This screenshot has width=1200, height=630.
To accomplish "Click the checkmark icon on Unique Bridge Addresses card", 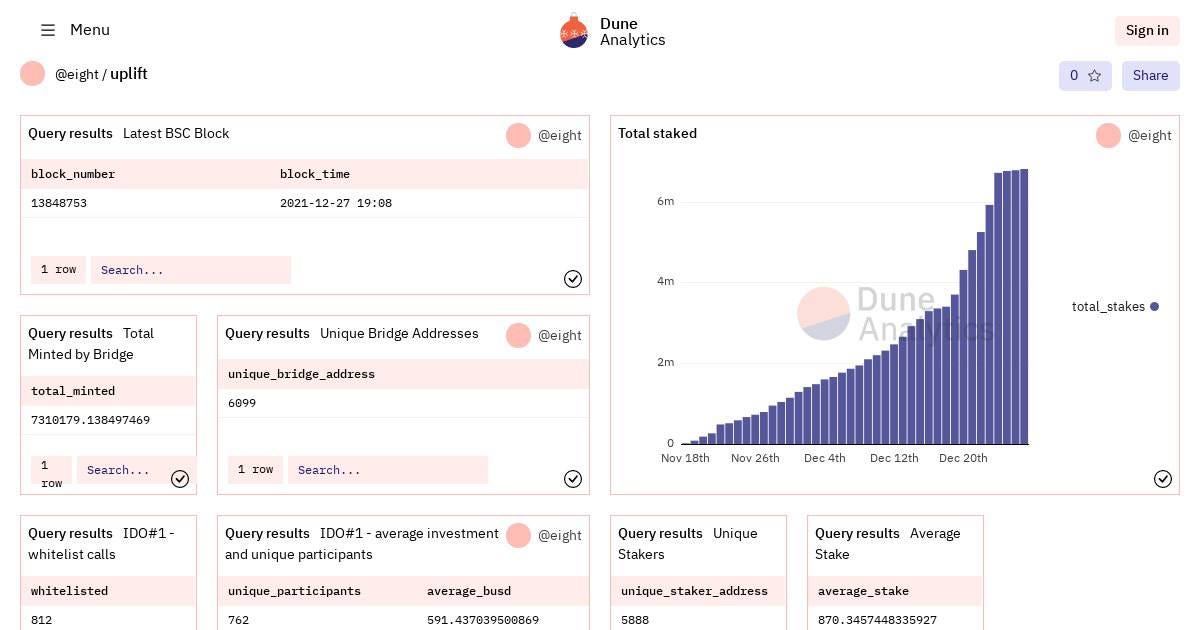I will 573,479.
